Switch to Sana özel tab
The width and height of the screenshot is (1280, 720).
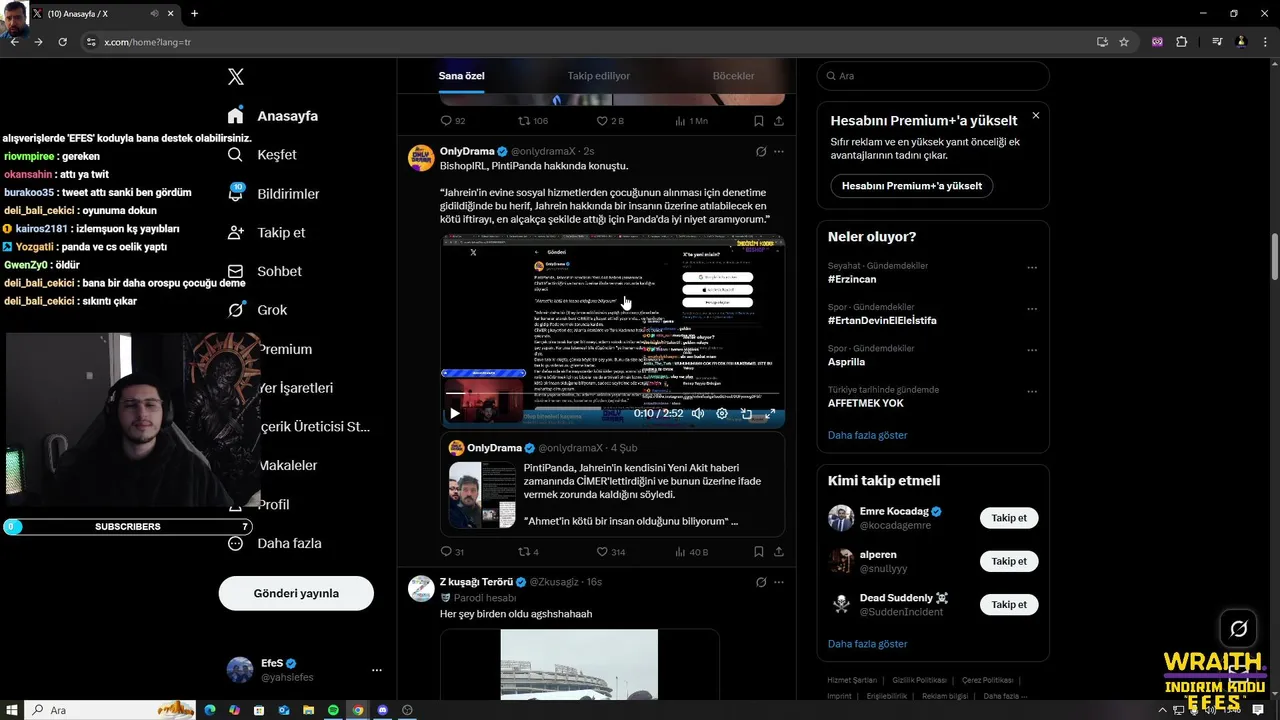click(x=461, y=76)
